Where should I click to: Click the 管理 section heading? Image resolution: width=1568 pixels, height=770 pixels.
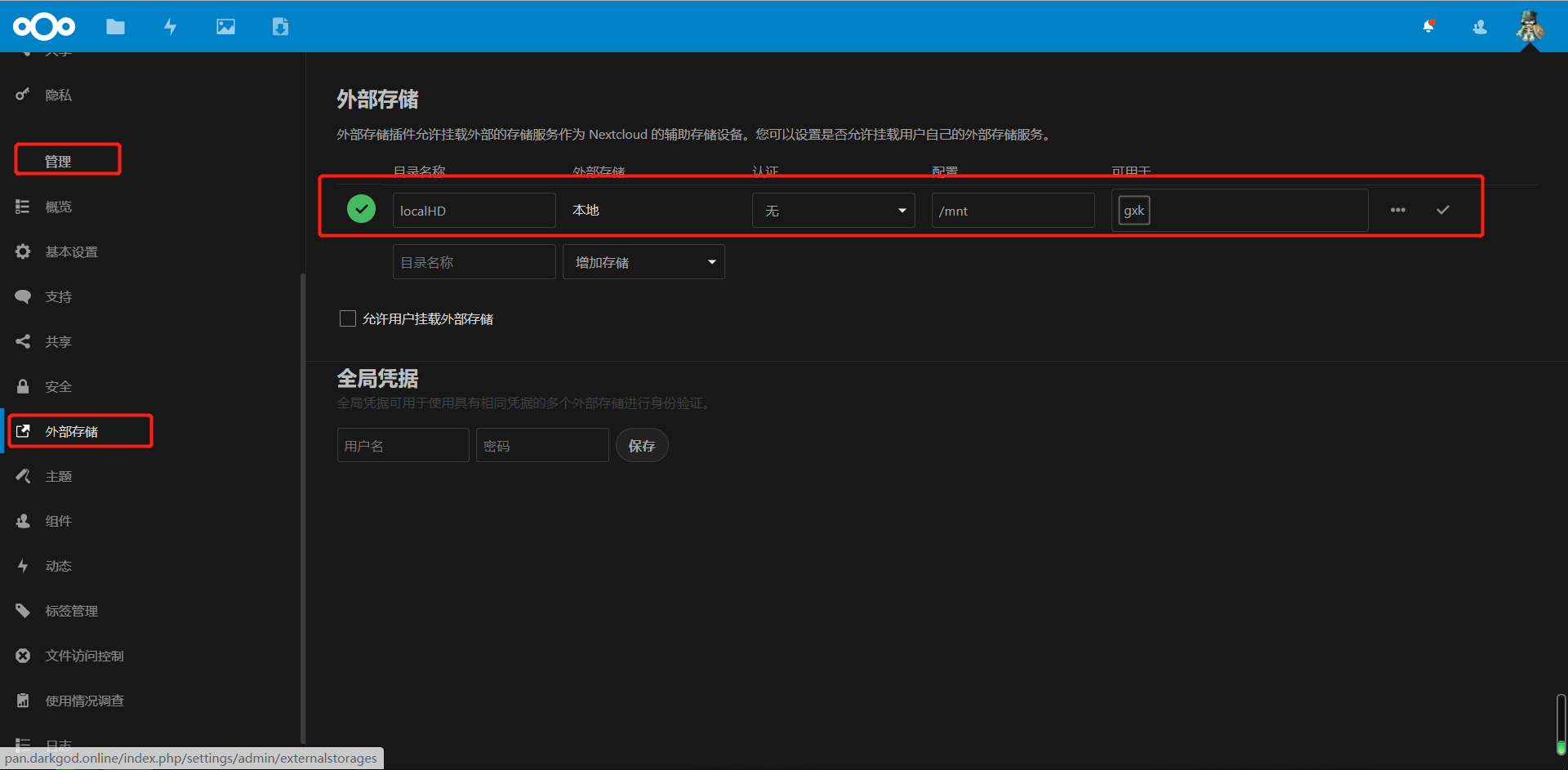click(58, 162)
